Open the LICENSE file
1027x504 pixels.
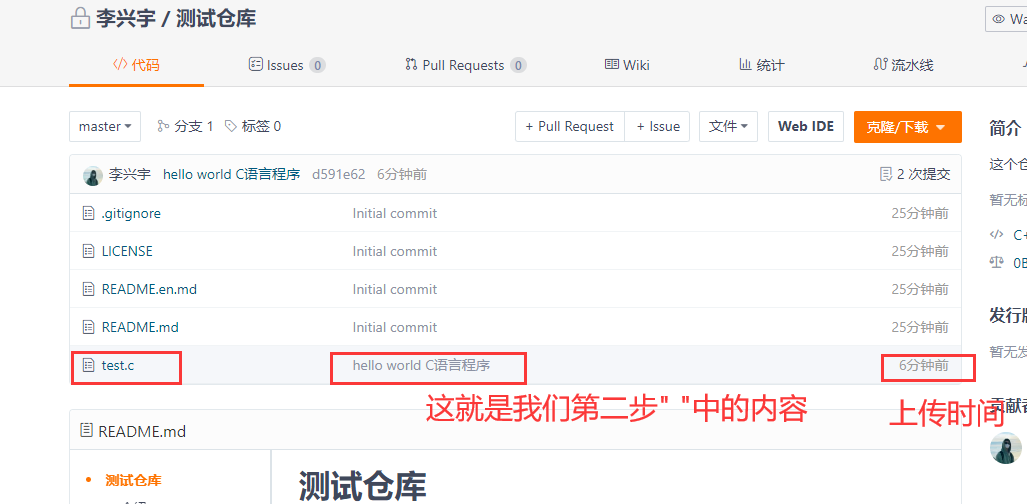click(127, 251)
